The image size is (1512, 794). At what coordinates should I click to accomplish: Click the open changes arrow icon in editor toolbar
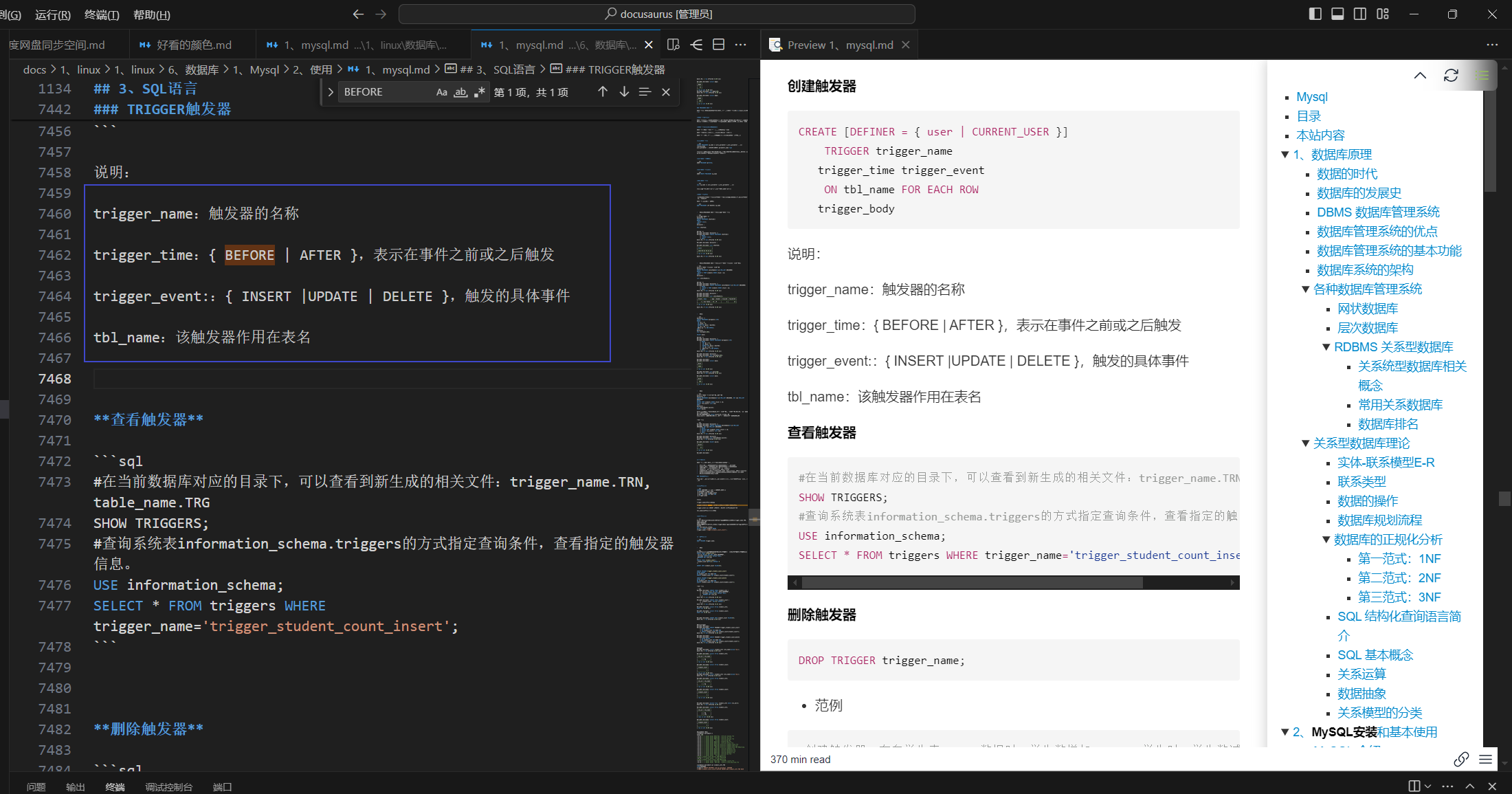[x=696, y=45]
